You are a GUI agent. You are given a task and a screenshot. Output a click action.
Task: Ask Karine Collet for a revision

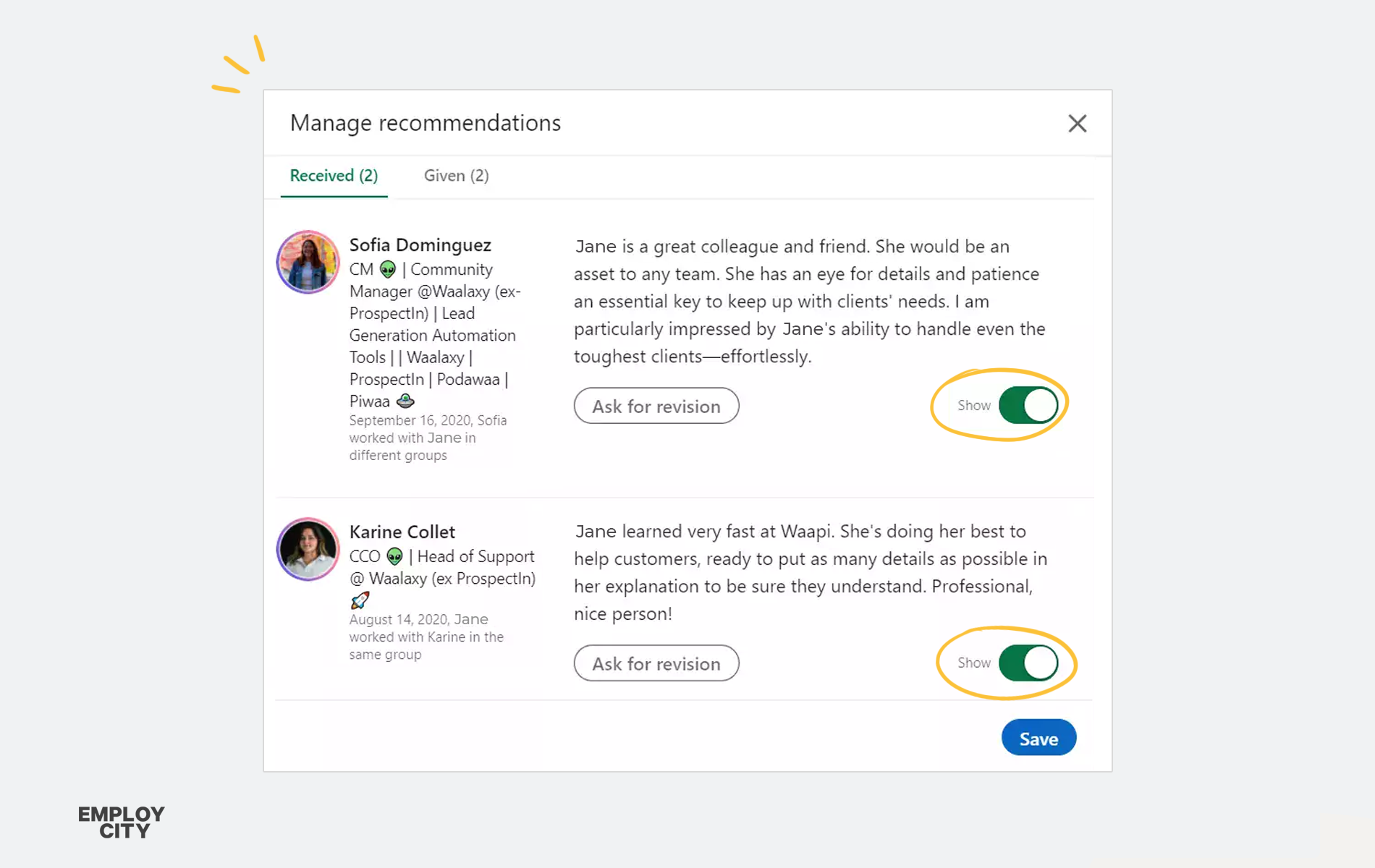[x=656, y=663]
